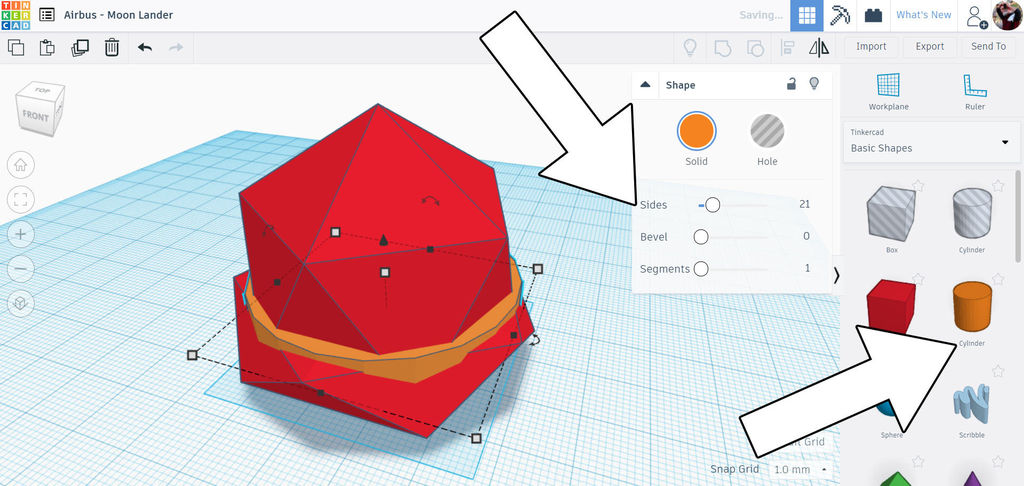Click the Paste icon in toolbar
The width and height of the screenshot is (1024, 486).
coord(47,47)
